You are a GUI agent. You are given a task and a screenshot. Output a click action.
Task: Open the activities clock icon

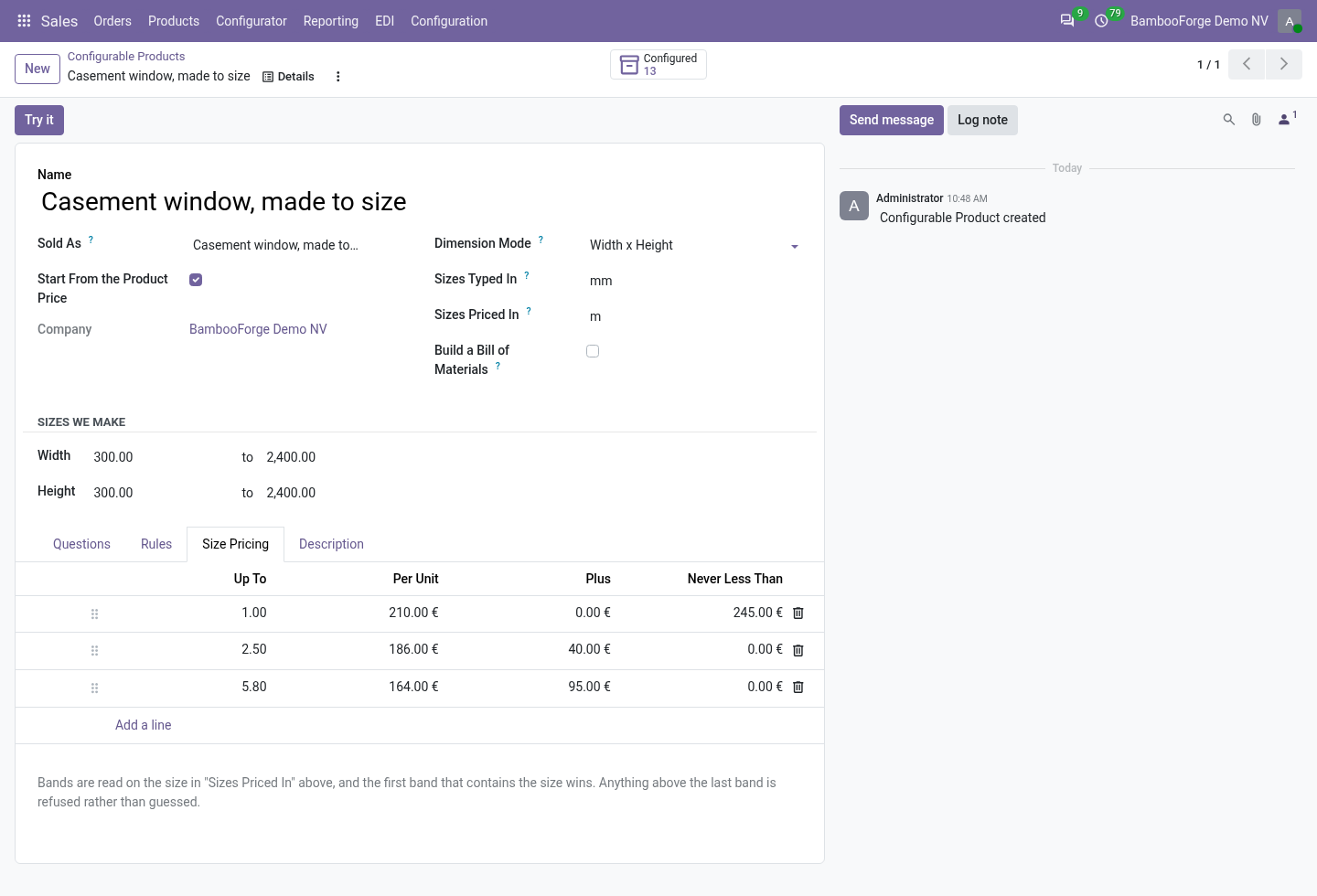(x=1102, y=21)
